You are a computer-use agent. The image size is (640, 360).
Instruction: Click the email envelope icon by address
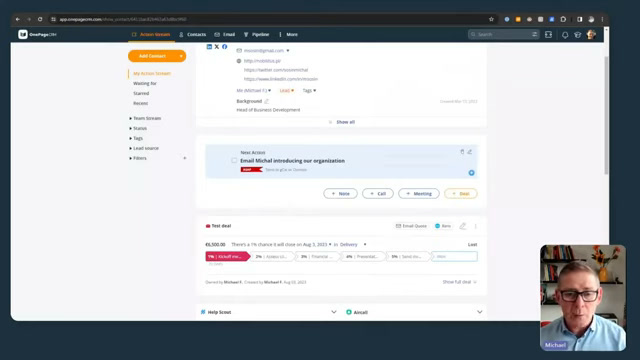pos(239,51)
